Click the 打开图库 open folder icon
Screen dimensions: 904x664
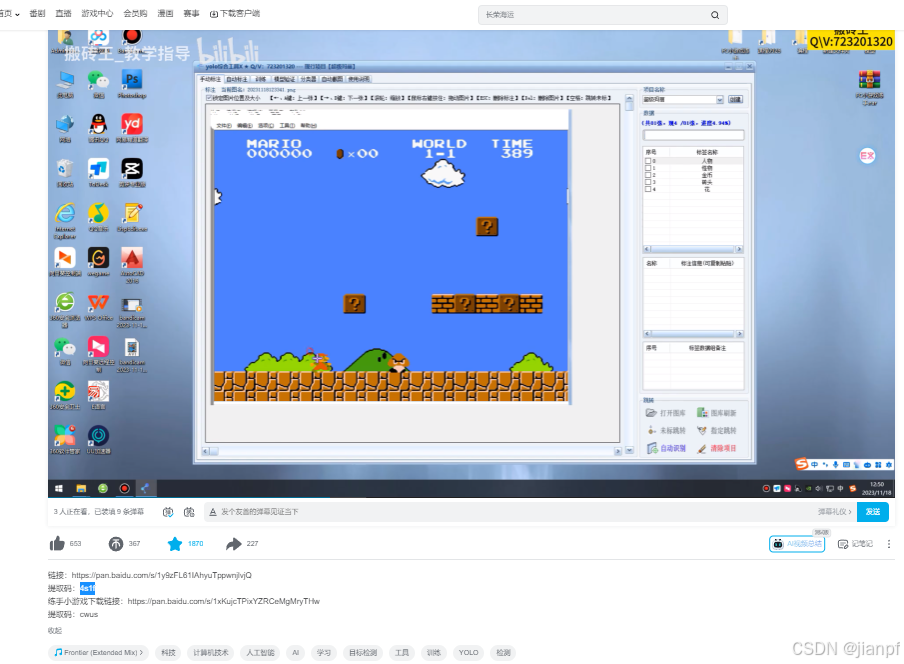tap(651, 413)
